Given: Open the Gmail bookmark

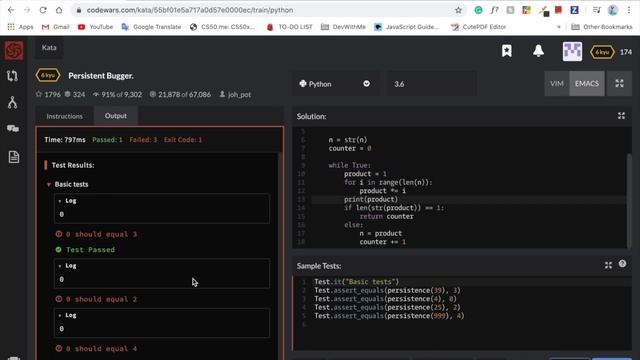Looking at the screenshot, I should (56, 27).
